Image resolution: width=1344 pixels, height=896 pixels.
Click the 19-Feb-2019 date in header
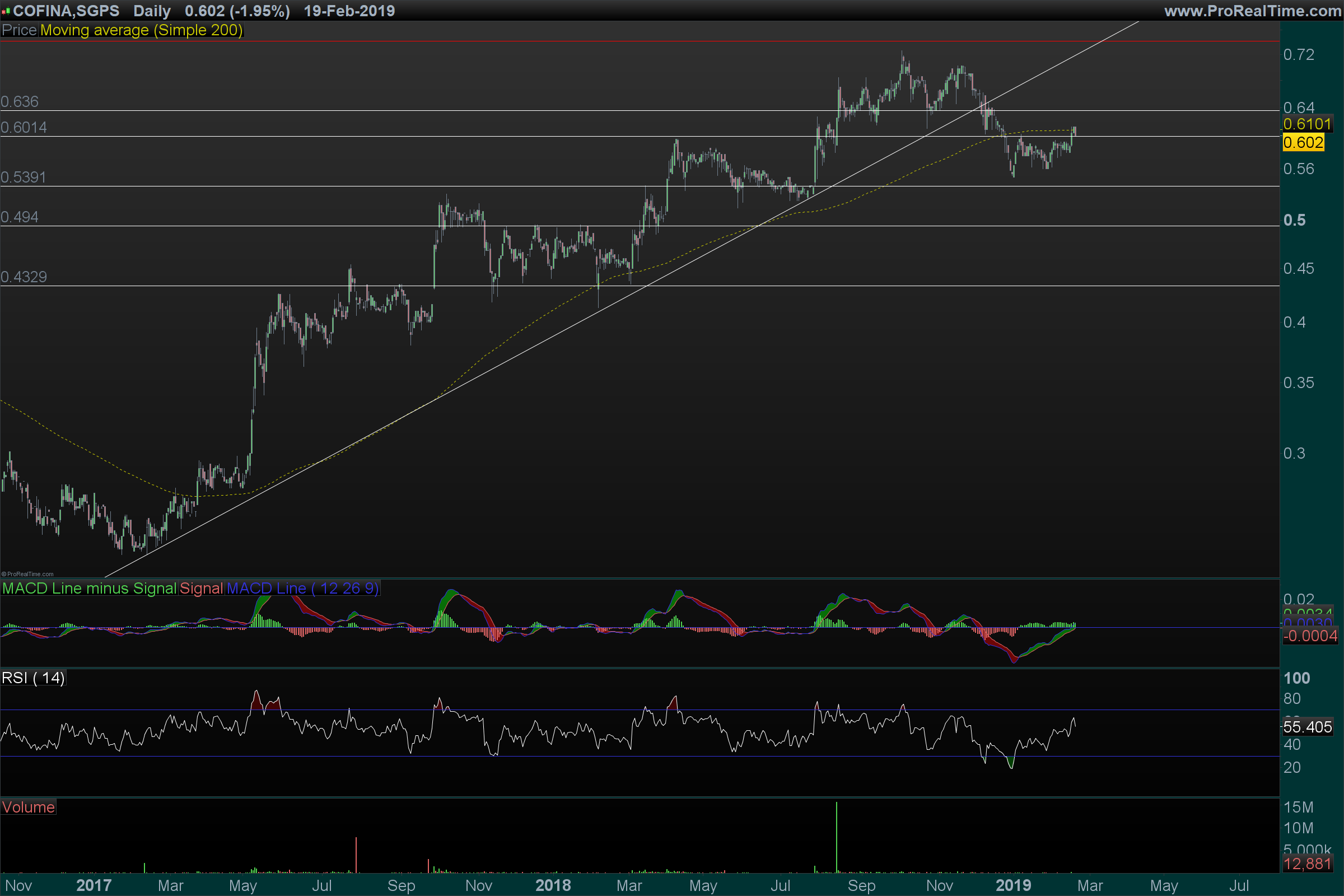point(349,11)
